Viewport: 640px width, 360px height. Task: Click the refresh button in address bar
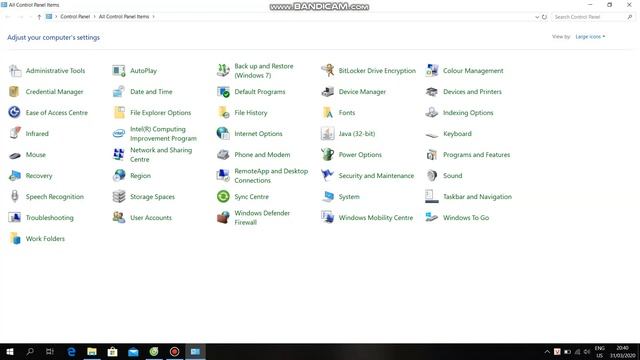point(544,17)
